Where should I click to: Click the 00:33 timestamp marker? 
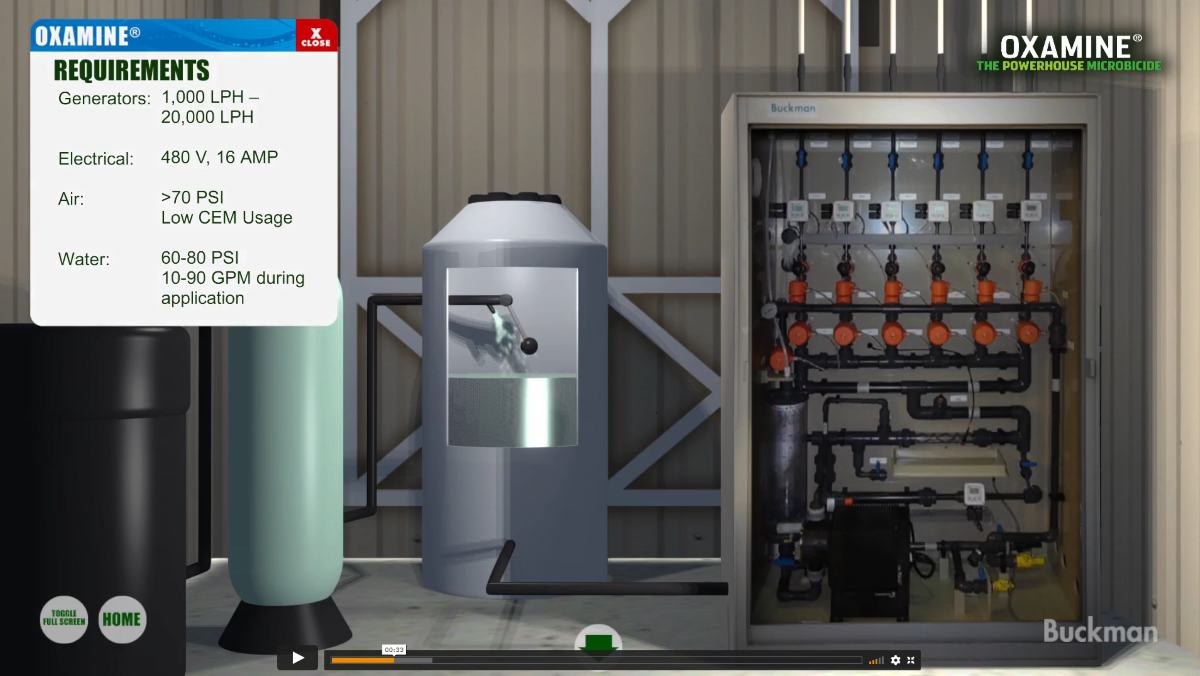[x=394, y=649]
